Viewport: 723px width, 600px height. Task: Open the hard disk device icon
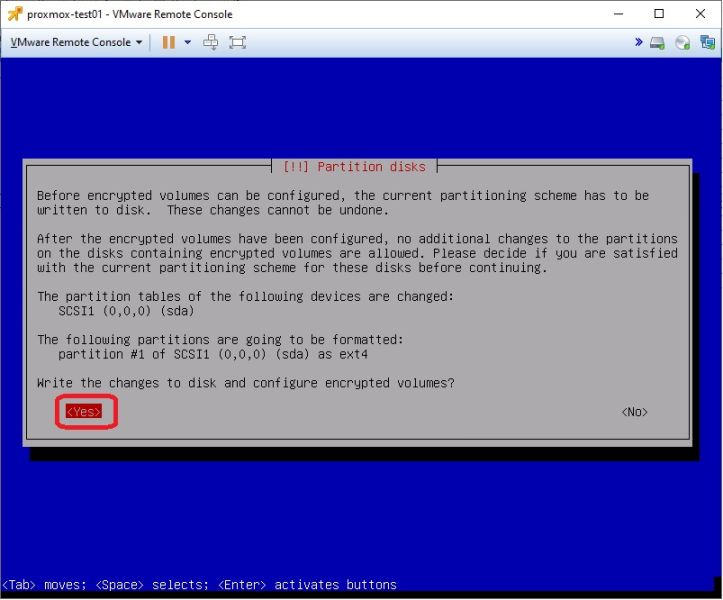[657, 43]
